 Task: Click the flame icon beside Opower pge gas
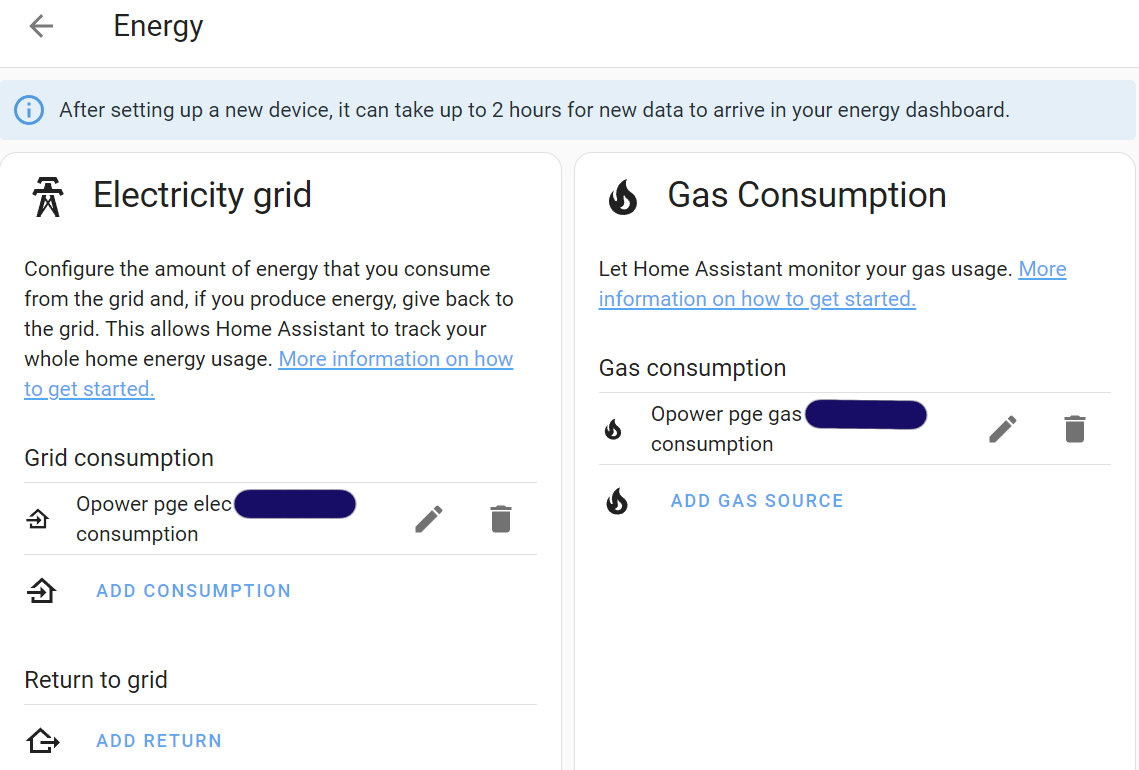pyautogui.click(x=613, y=428)
